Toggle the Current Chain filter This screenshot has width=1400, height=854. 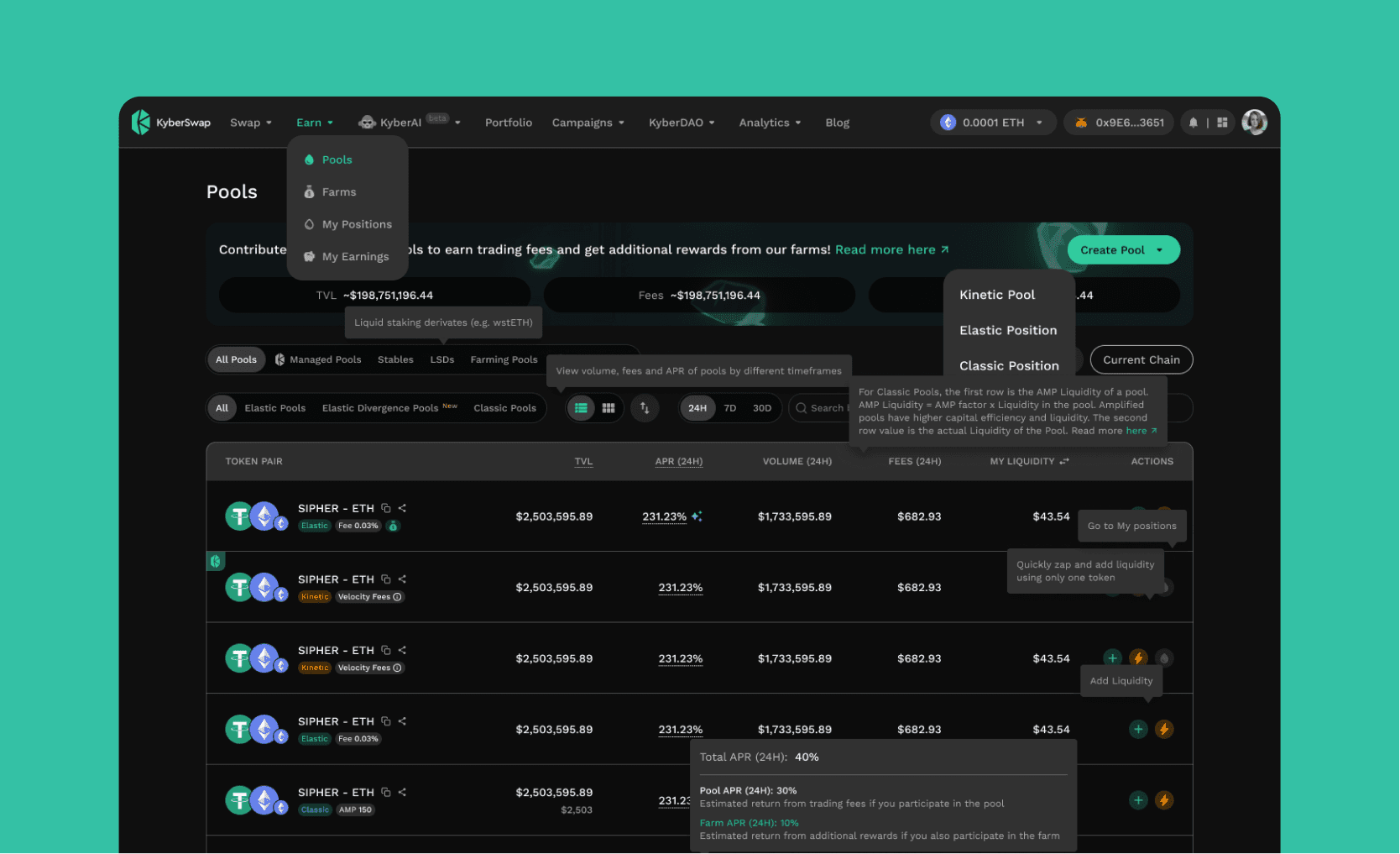tap(1141, 359)
